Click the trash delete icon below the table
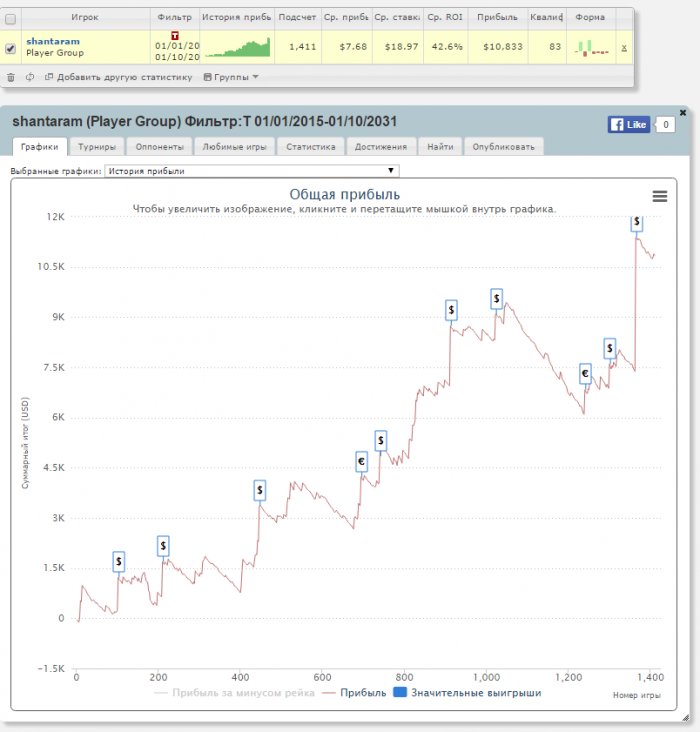 tap(11, 77)
